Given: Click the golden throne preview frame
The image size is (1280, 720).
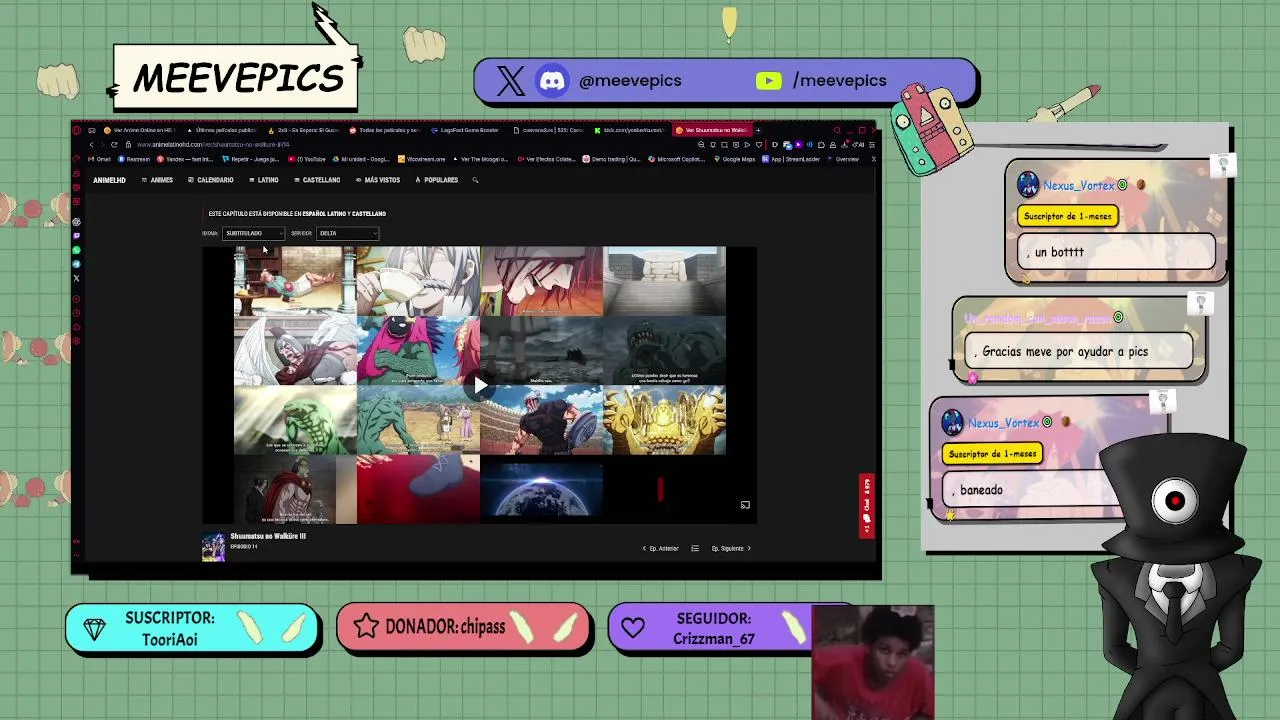Looking at the screenshot, I should [664, 420].
